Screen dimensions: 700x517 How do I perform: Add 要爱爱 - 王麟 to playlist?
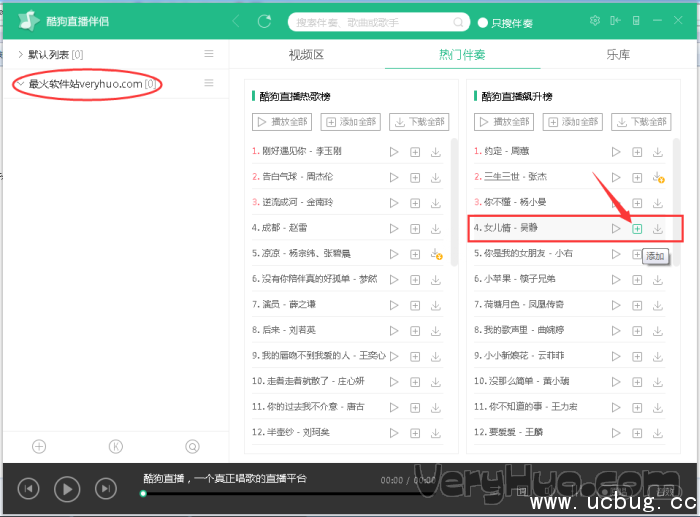point(637,433)
